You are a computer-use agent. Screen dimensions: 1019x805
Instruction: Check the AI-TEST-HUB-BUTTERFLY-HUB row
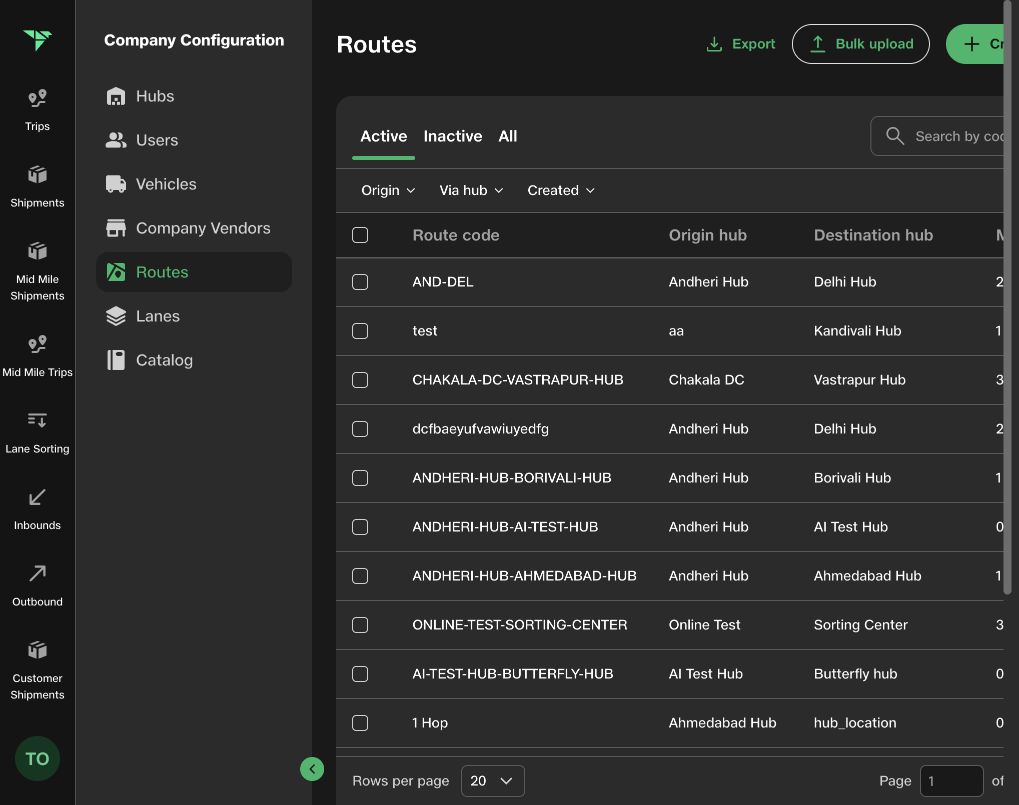point(360,674)
